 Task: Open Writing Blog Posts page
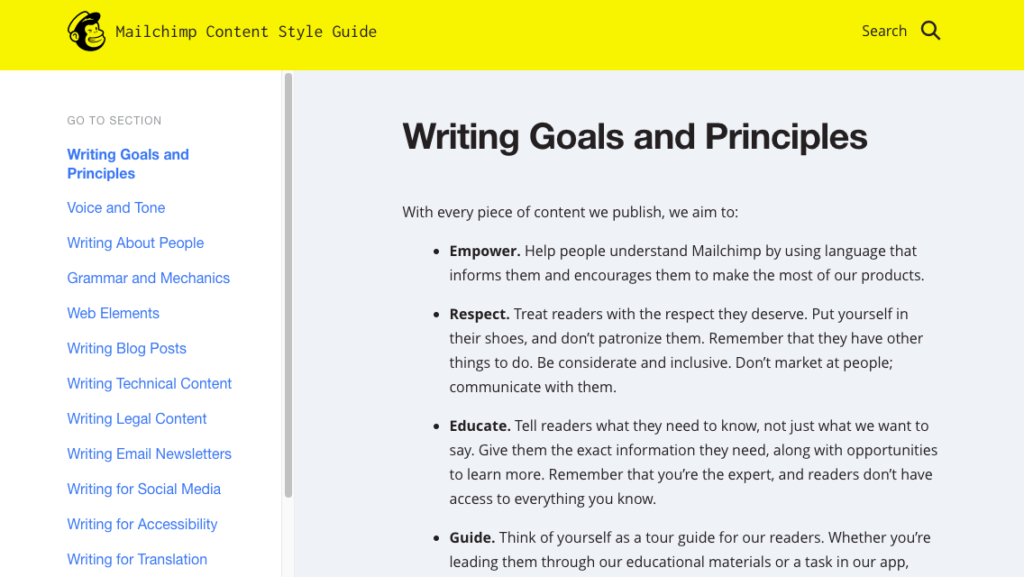click(x=127, y=349)
